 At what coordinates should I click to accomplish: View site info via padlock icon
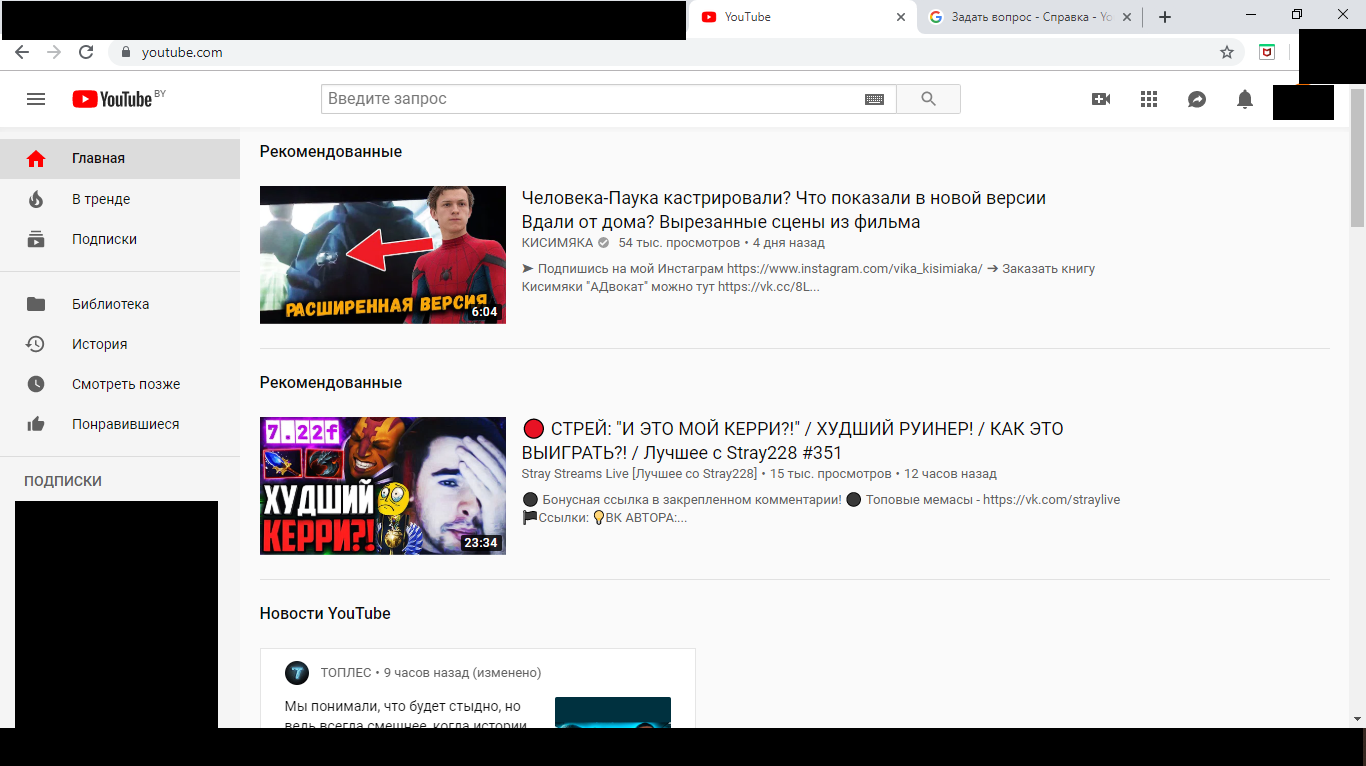point(126,52)
